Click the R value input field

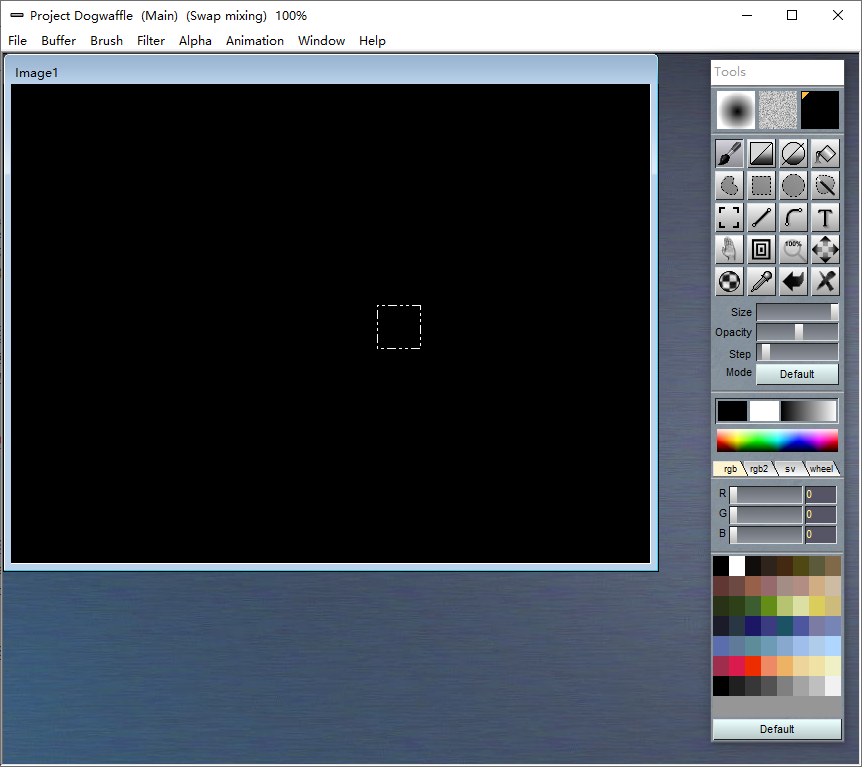pyautogui.click(x=821, y=494)
